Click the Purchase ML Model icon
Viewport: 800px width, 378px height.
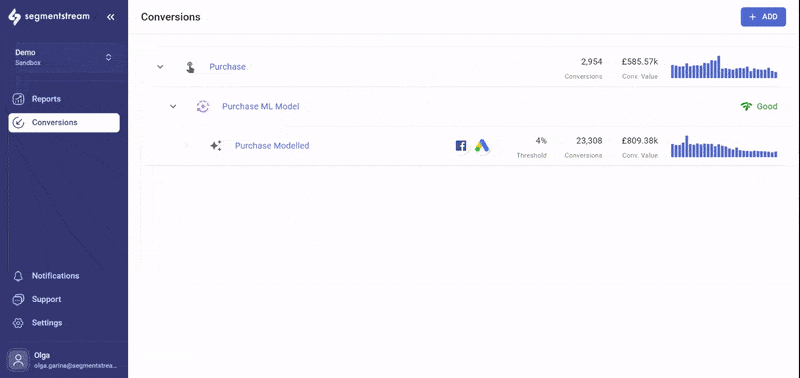click(203, 107)
